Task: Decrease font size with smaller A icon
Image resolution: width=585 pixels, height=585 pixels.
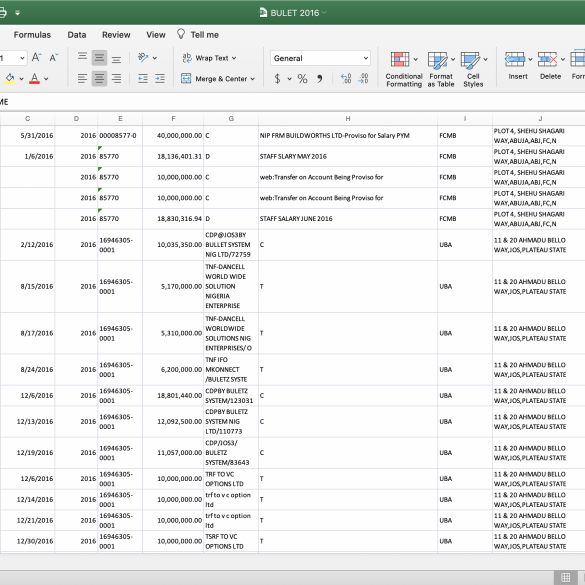Action: [x=54, y=57]
